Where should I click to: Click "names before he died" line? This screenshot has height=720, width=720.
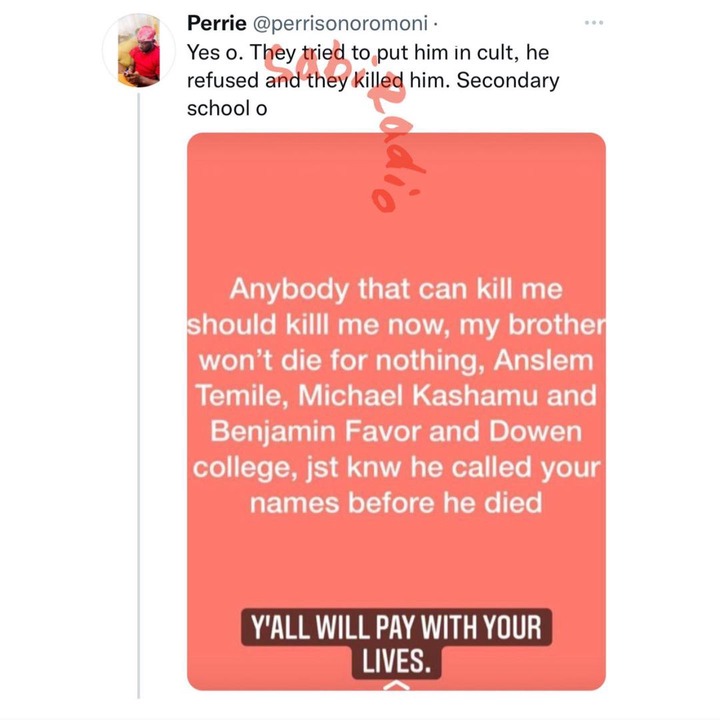coord(396,503)
